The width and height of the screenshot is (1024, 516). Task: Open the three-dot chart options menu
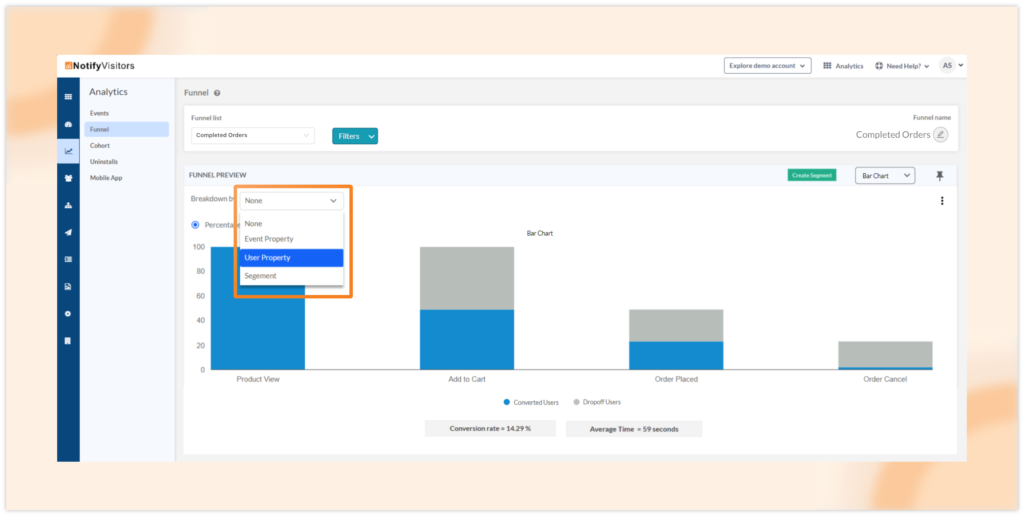click(942, 201)
